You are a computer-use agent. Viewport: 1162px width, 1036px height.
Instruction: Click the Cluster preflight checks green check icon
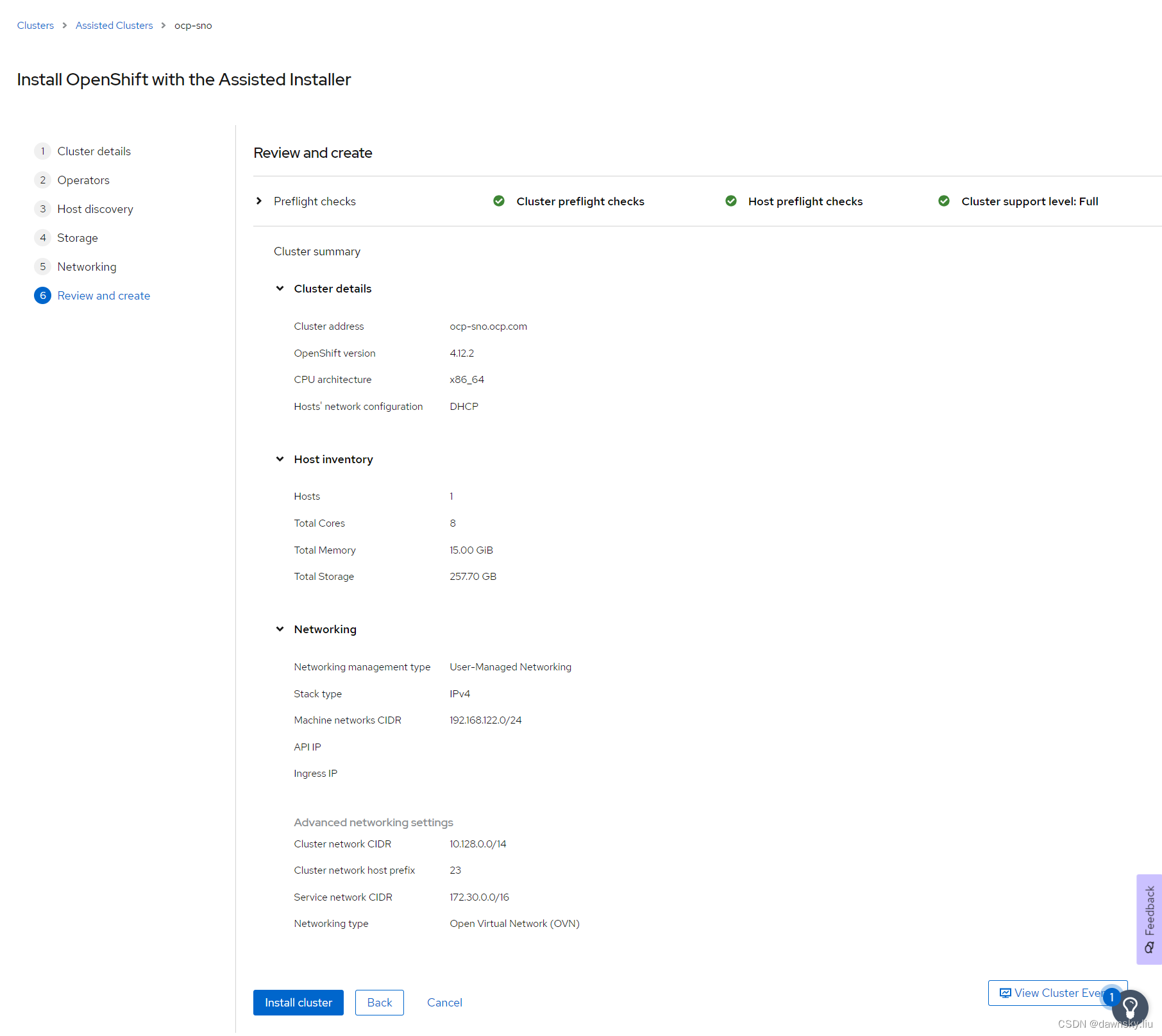click(499, 201)
